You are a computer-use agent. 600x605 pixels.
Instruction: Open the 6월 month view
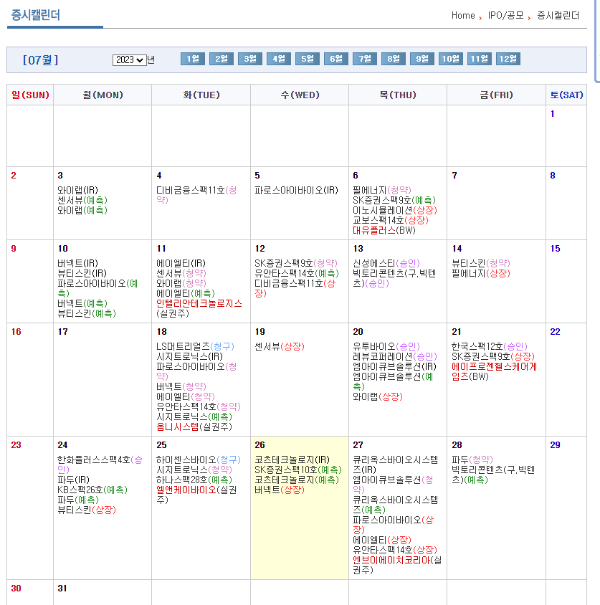coord(336,59)
